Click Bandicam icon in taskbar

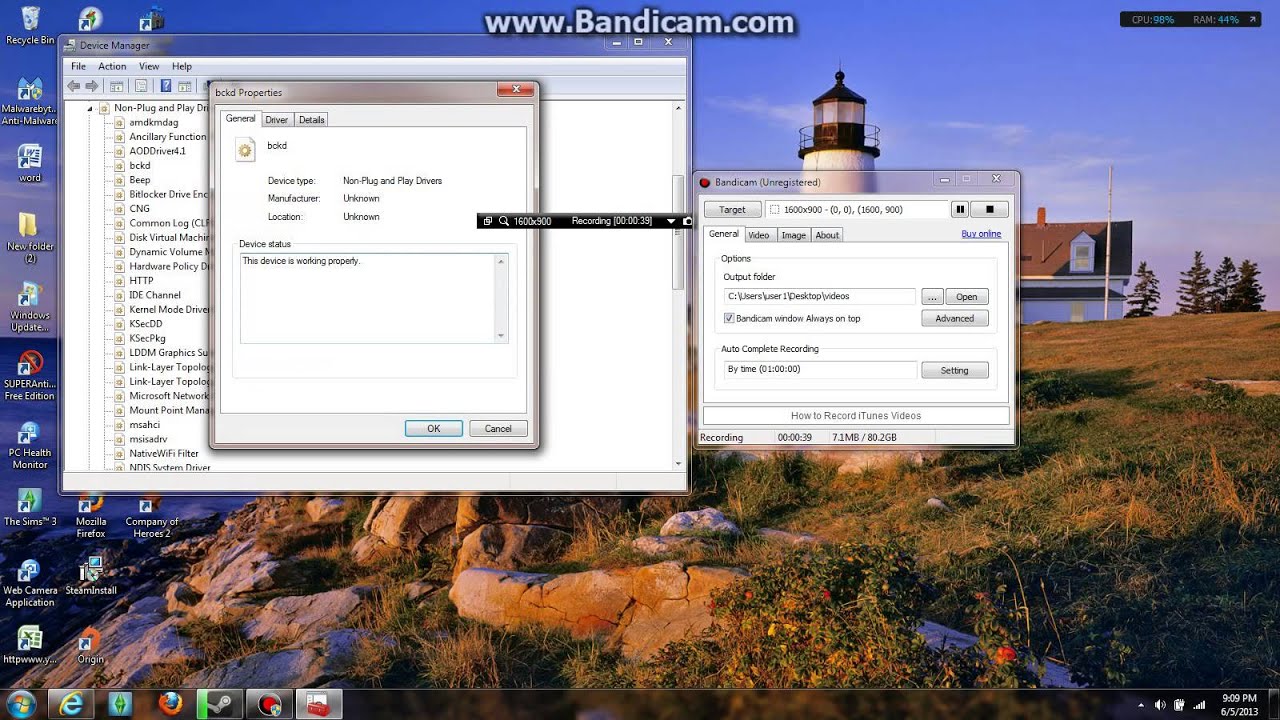(x=268, y=704)
